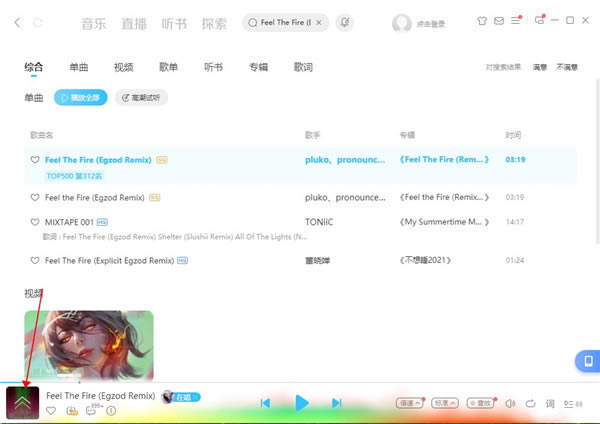Skip to the next track
The image size is (600, 424).
point(337,403)
